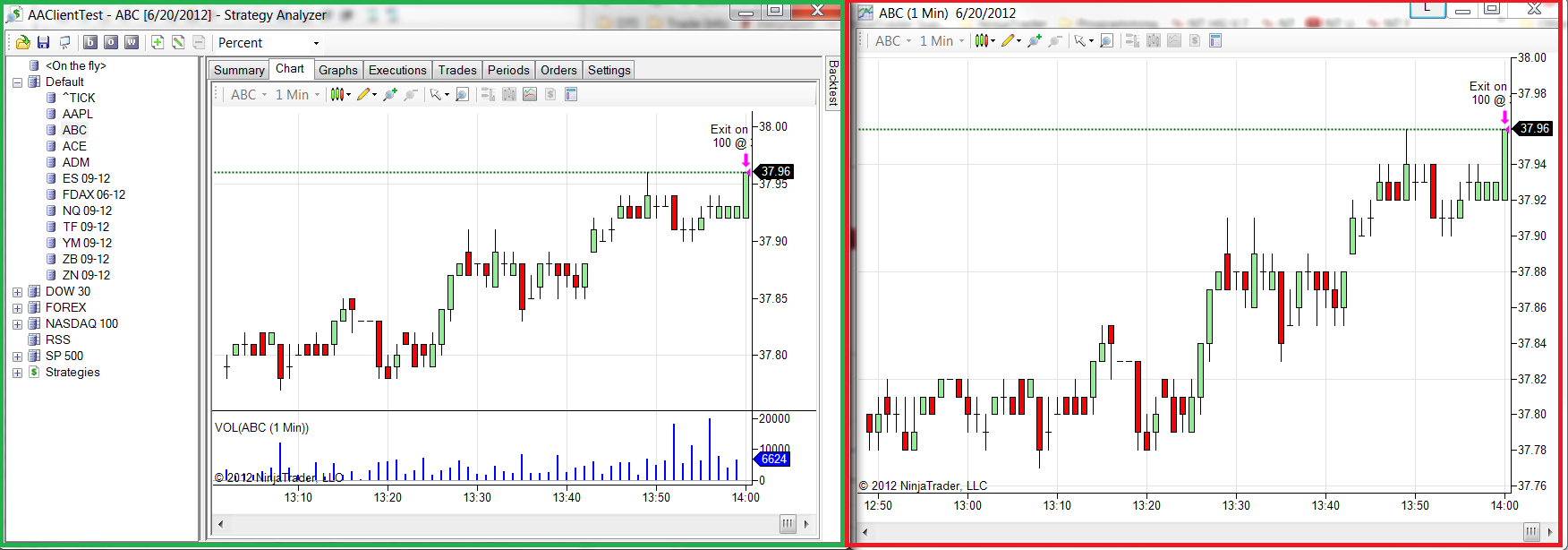This screenshot has height=550, width=1568.
Task: Switch to the Trades tab
Action: point(457,70)
